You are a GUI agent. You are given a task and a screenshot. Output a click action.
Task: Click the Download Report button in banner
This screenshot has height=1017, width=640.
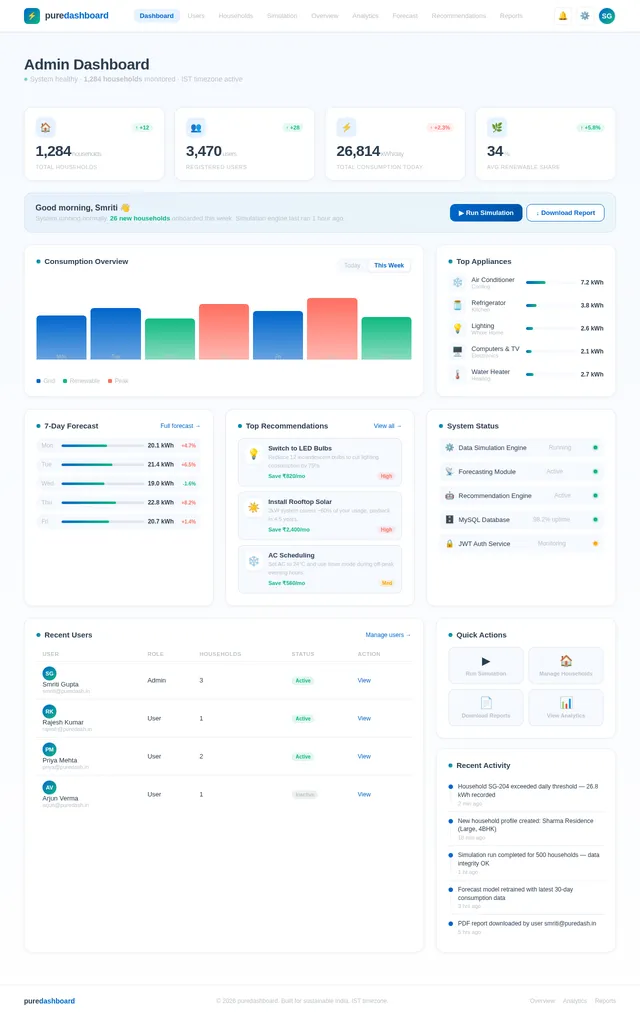pos(565,213)
